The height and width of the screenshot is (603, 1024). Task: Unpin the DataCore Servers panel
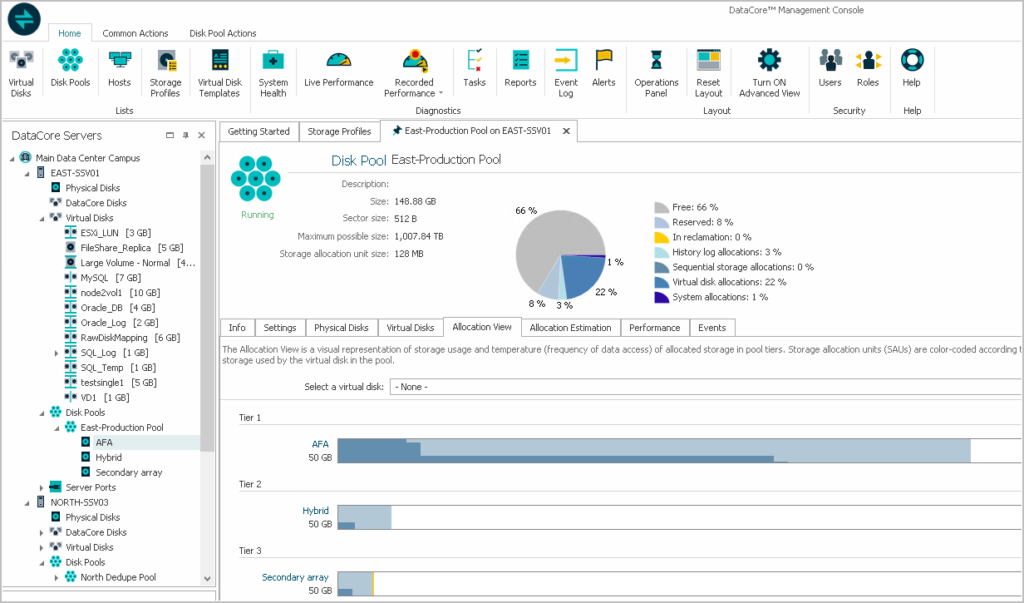coord(185,133)
